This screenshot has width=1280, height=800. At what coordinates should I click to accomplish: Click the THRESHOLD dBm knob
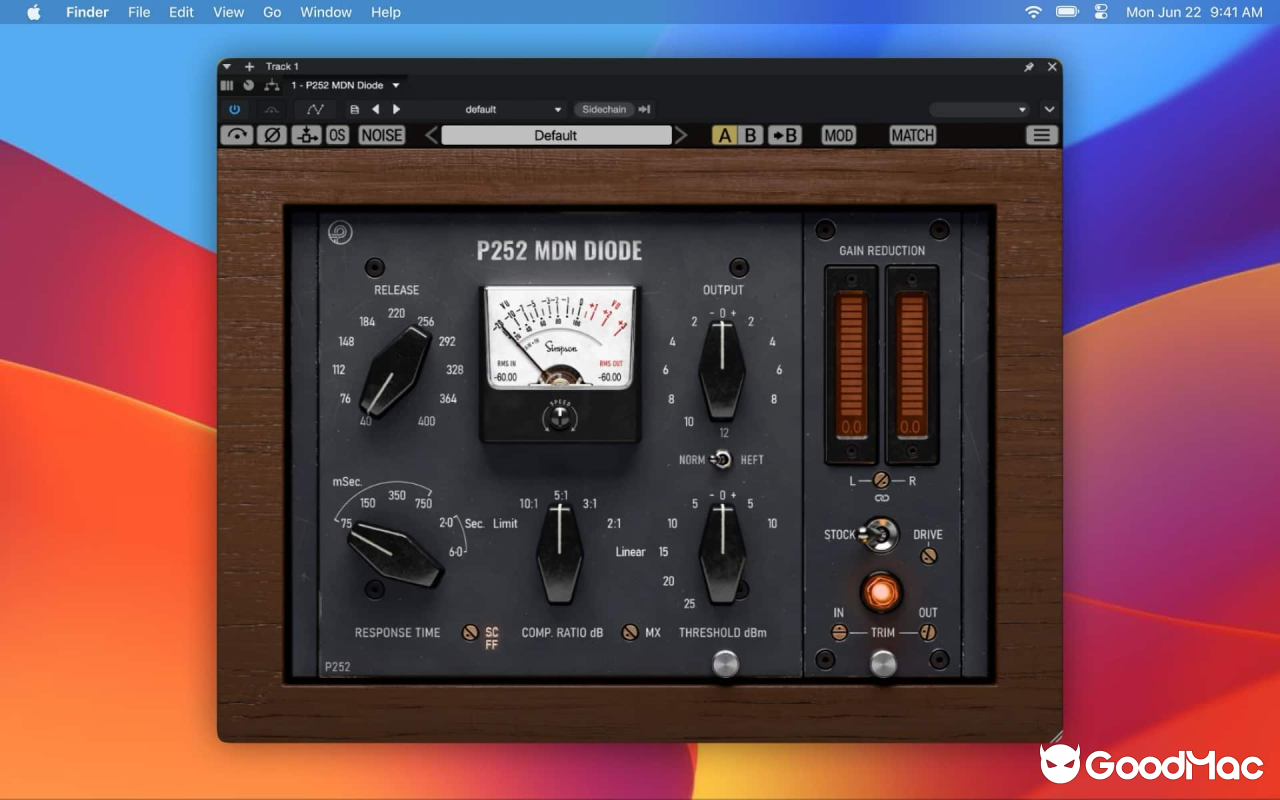tap(721, 554)
